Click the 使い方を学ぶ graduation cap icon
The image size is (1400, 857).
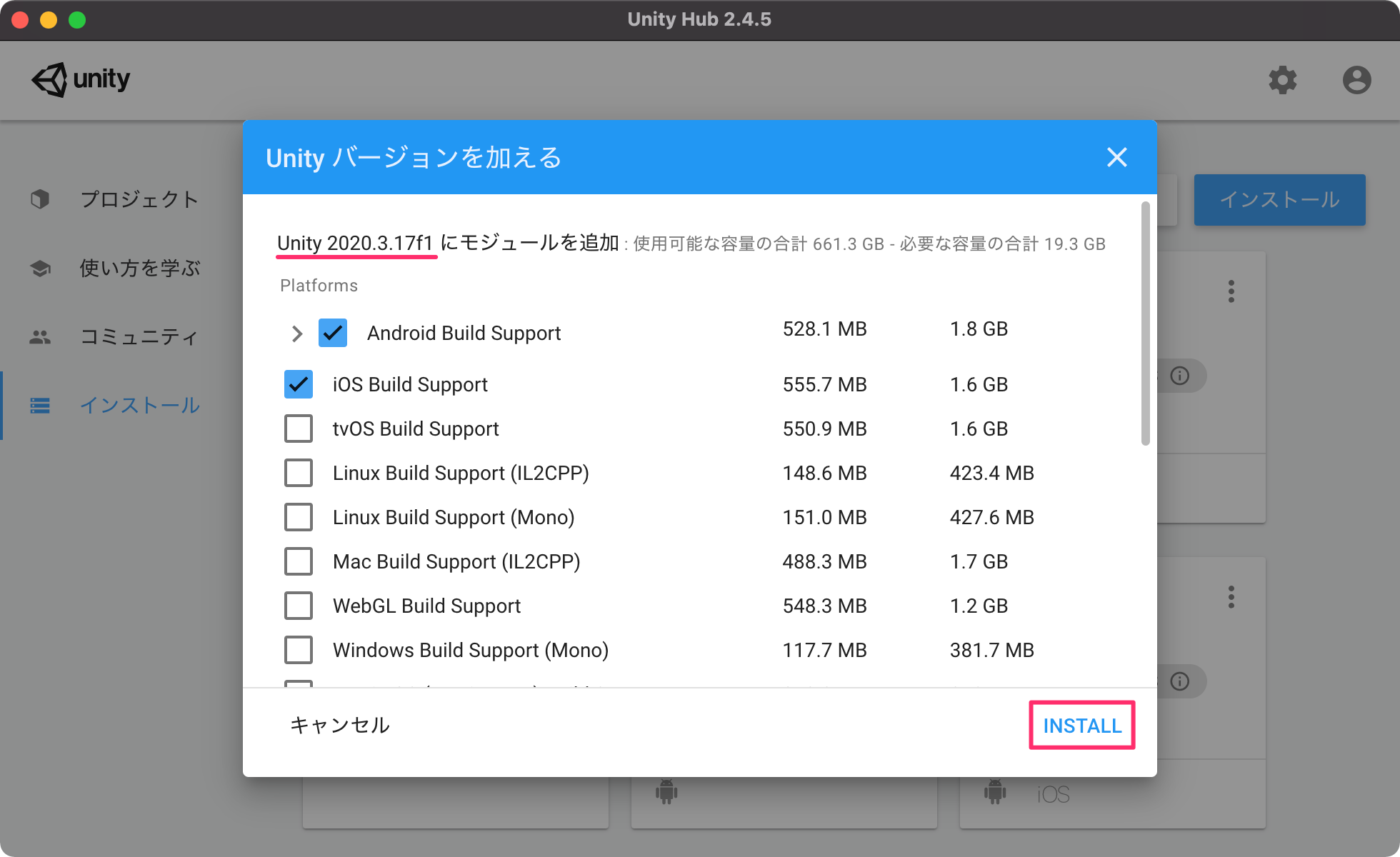[x=40, y=268]
